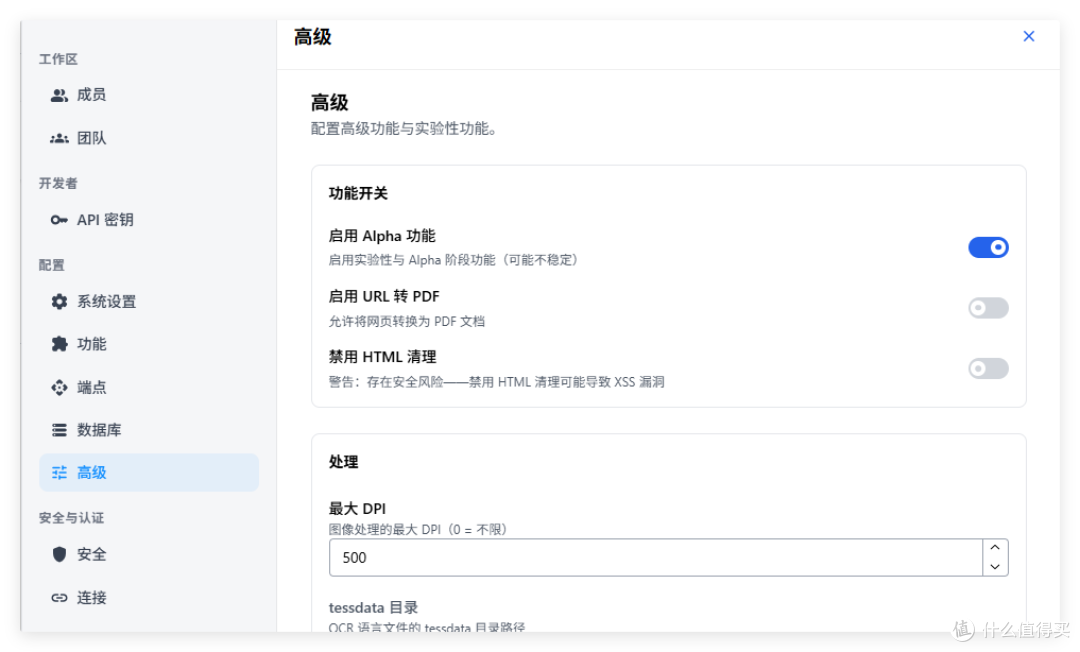Select the highlighted 高级 sidebar item
This screenshot has width=1080, height=652.
[149, 473]
